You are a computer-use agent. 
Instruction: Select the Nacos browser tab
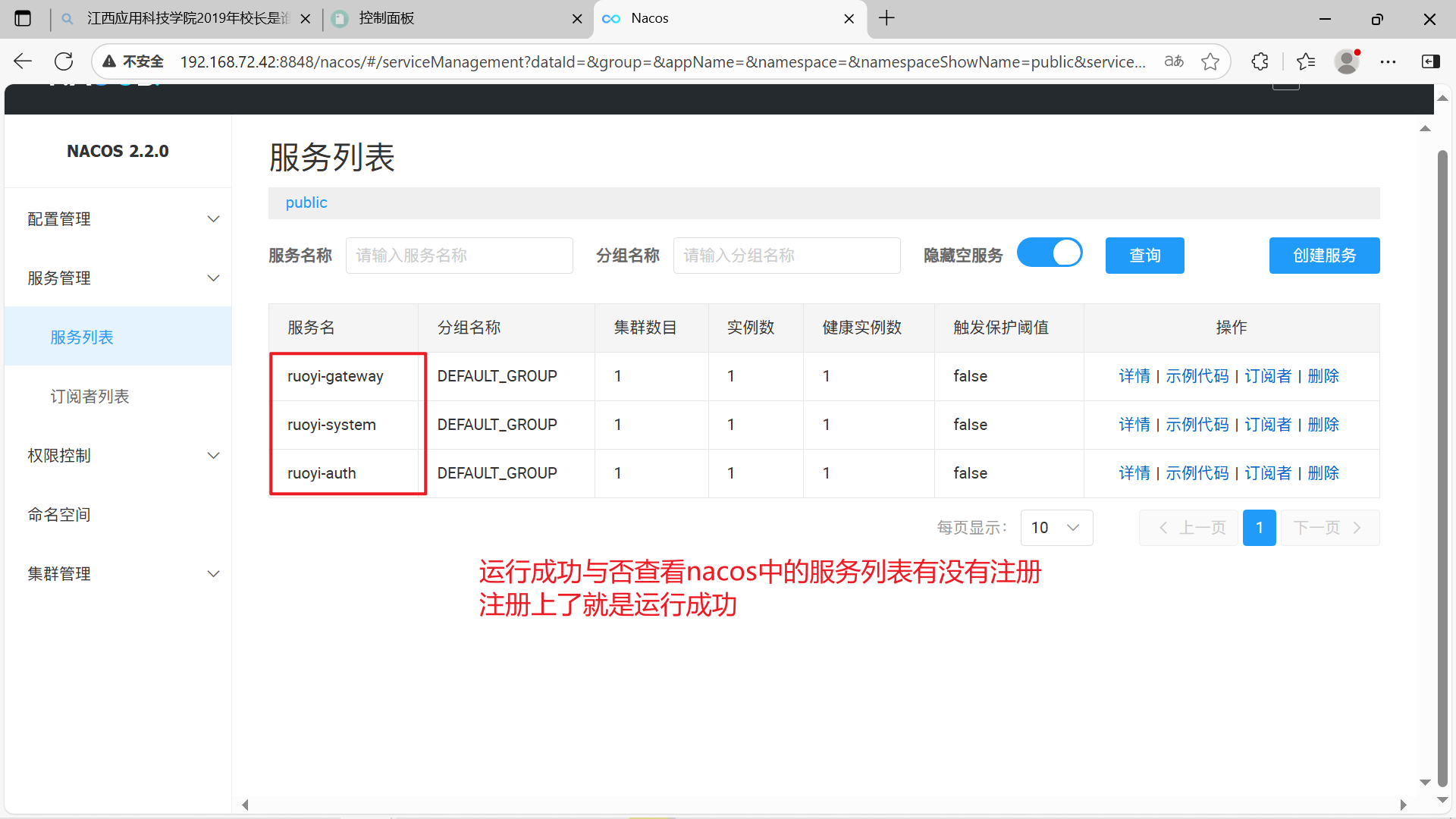click(x=728, y=18)
